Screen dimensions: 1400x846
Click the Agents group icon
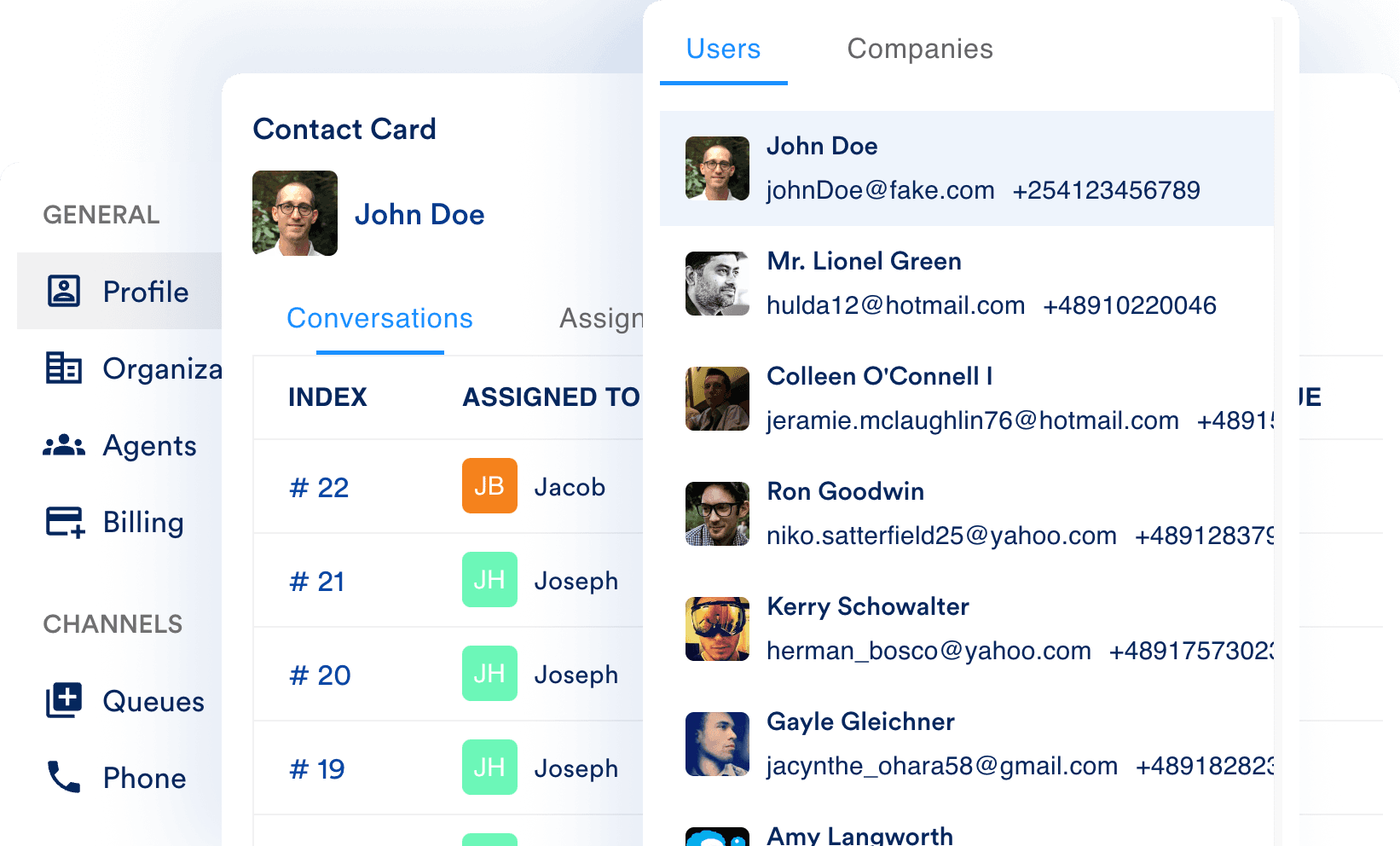64,445
